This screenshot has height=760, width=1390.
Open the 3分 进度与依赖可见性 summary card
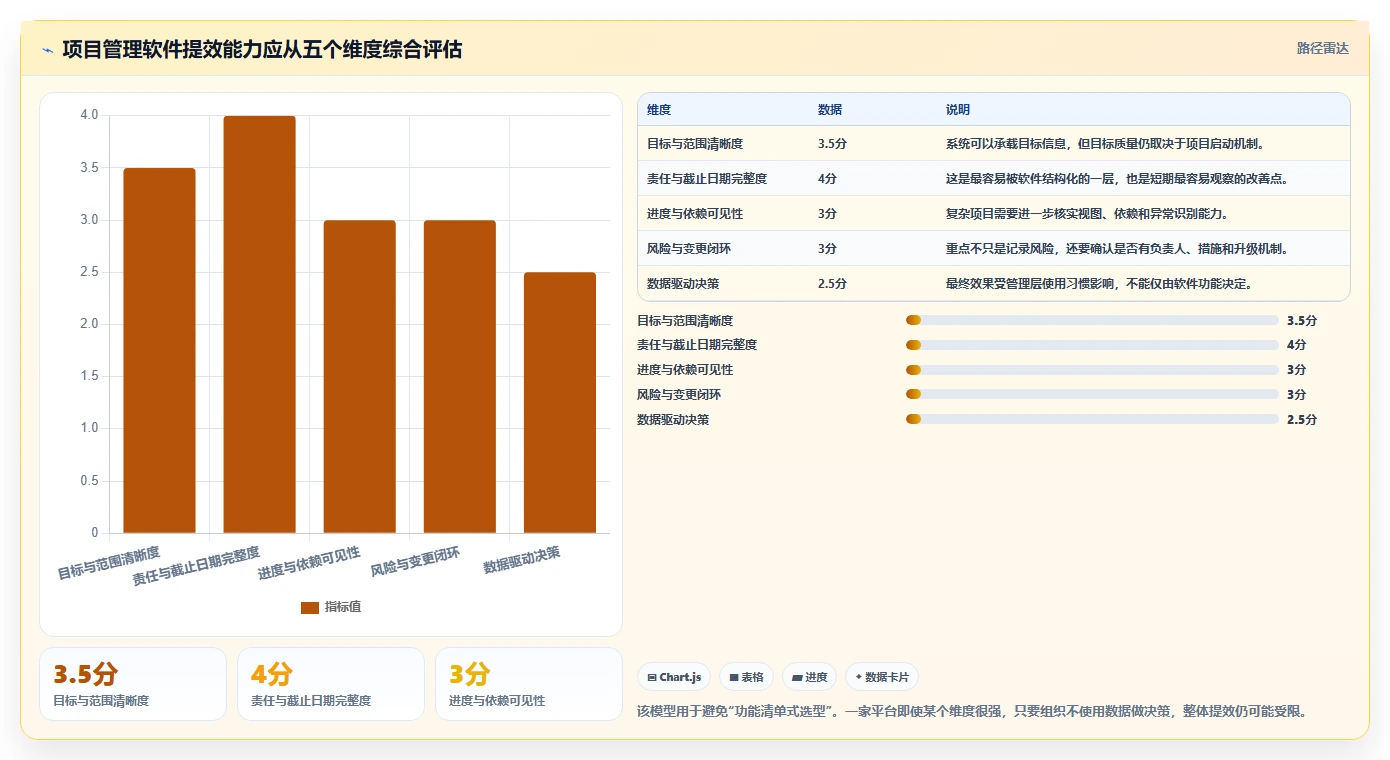pos(529,684)
